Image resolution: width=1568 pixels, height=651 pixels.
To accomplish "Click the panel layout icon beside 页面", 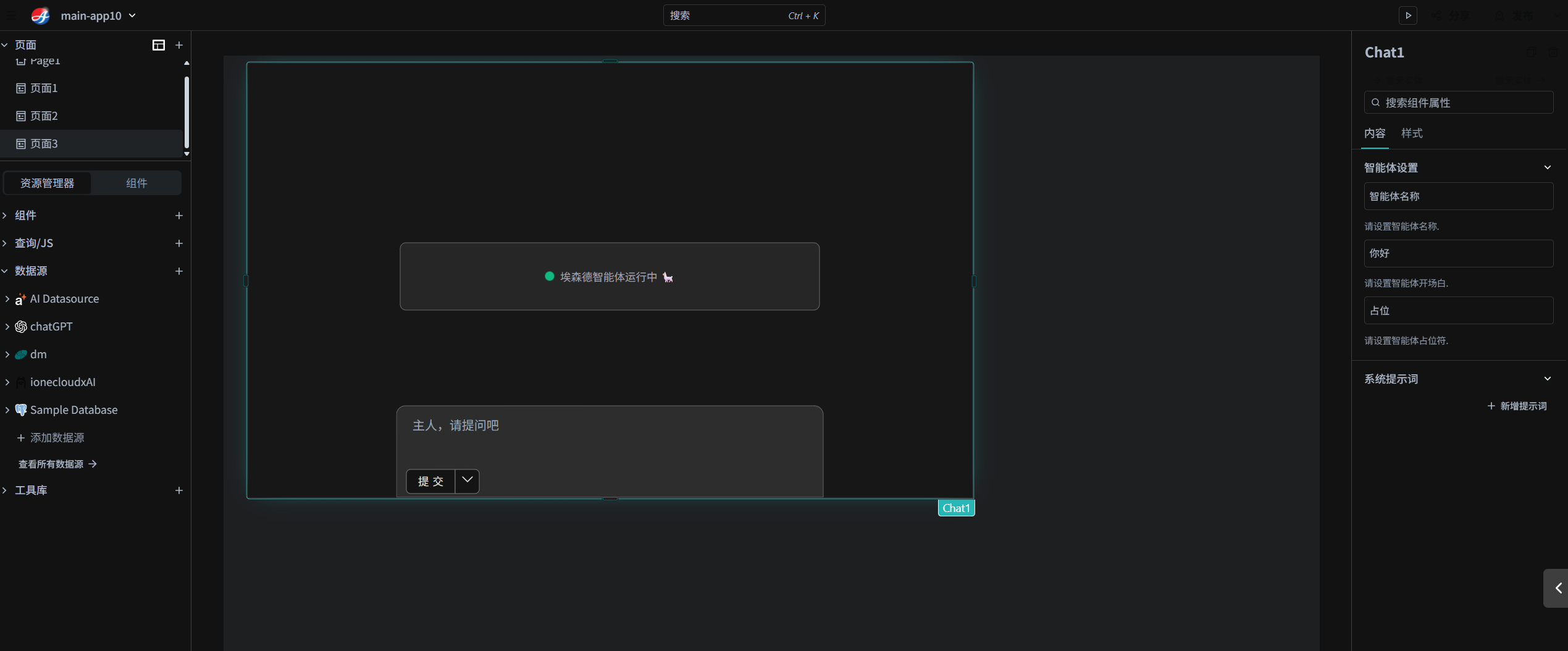I will click(x=159, y=45).
